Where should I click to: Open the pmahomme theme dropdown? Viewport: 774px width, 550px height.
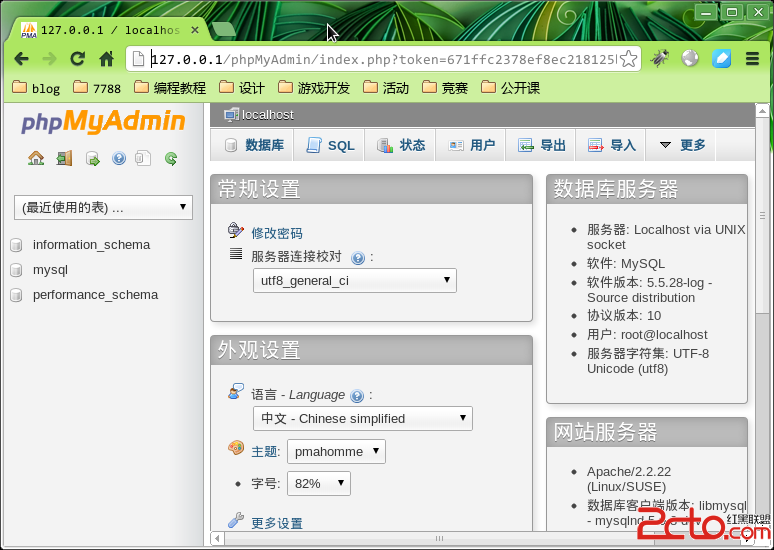pos(336,451)
